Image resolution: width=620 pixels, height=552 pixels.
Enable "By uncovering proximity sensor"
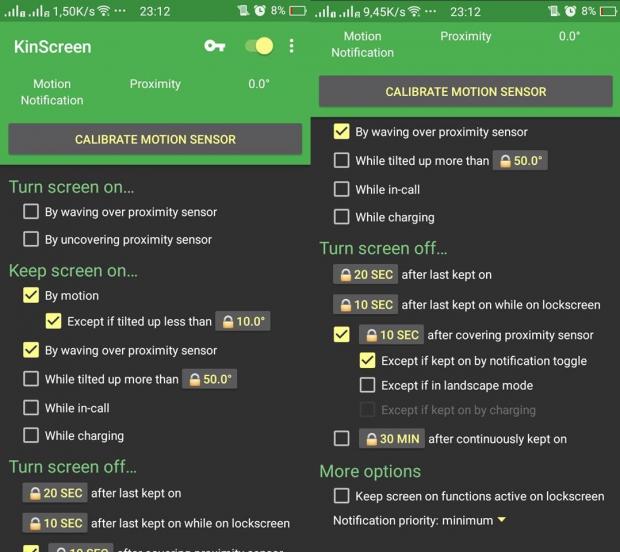click(x=31, y=240)
